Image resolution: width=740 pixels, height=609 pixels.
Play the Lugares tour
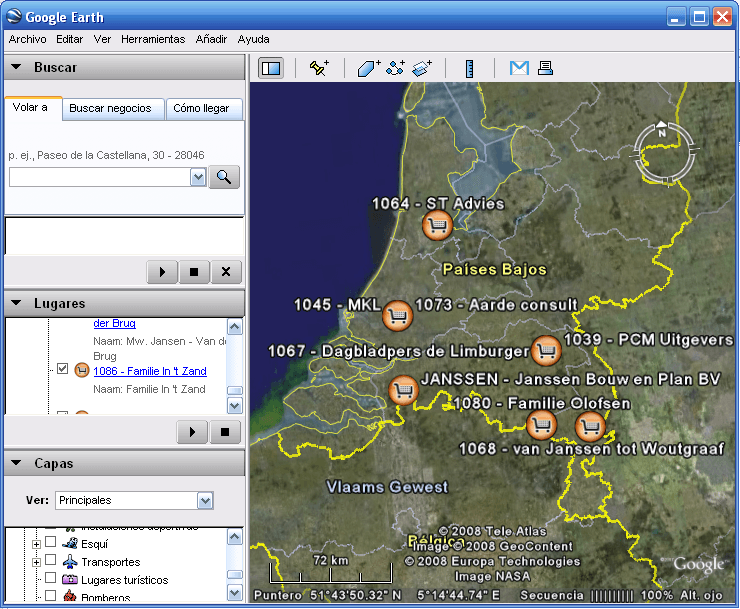(192, 431)
